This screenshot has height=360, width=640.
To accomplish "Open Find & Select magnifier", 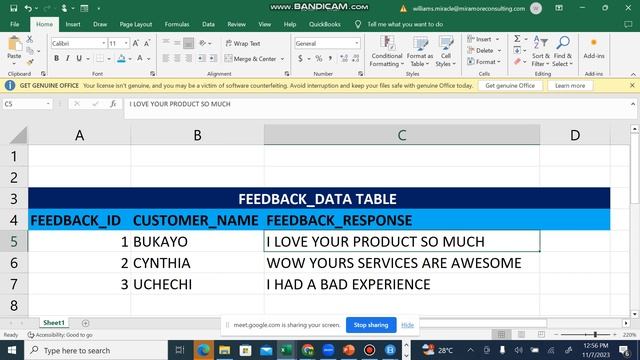I will [x=563, y=51].
